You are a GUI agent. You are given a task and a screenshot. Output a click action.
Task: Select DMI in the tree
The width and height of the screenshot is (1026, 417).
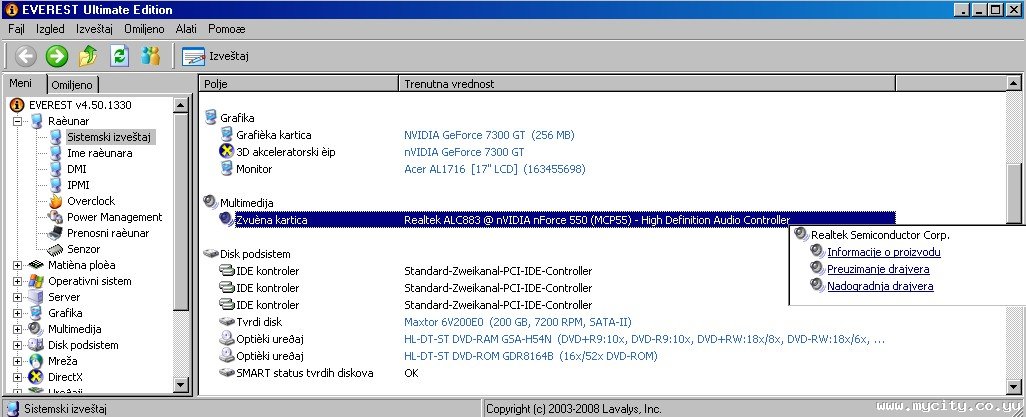click(77, 169)
